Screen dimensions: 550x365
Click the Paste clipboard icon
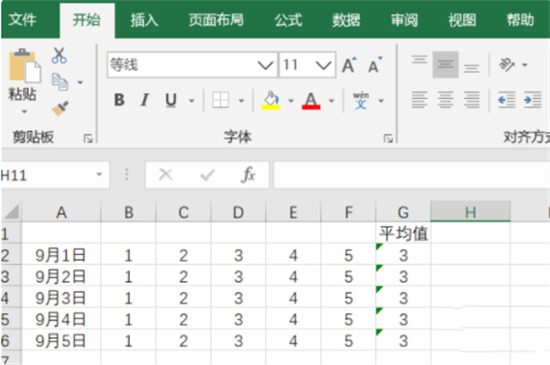(25, 65)
